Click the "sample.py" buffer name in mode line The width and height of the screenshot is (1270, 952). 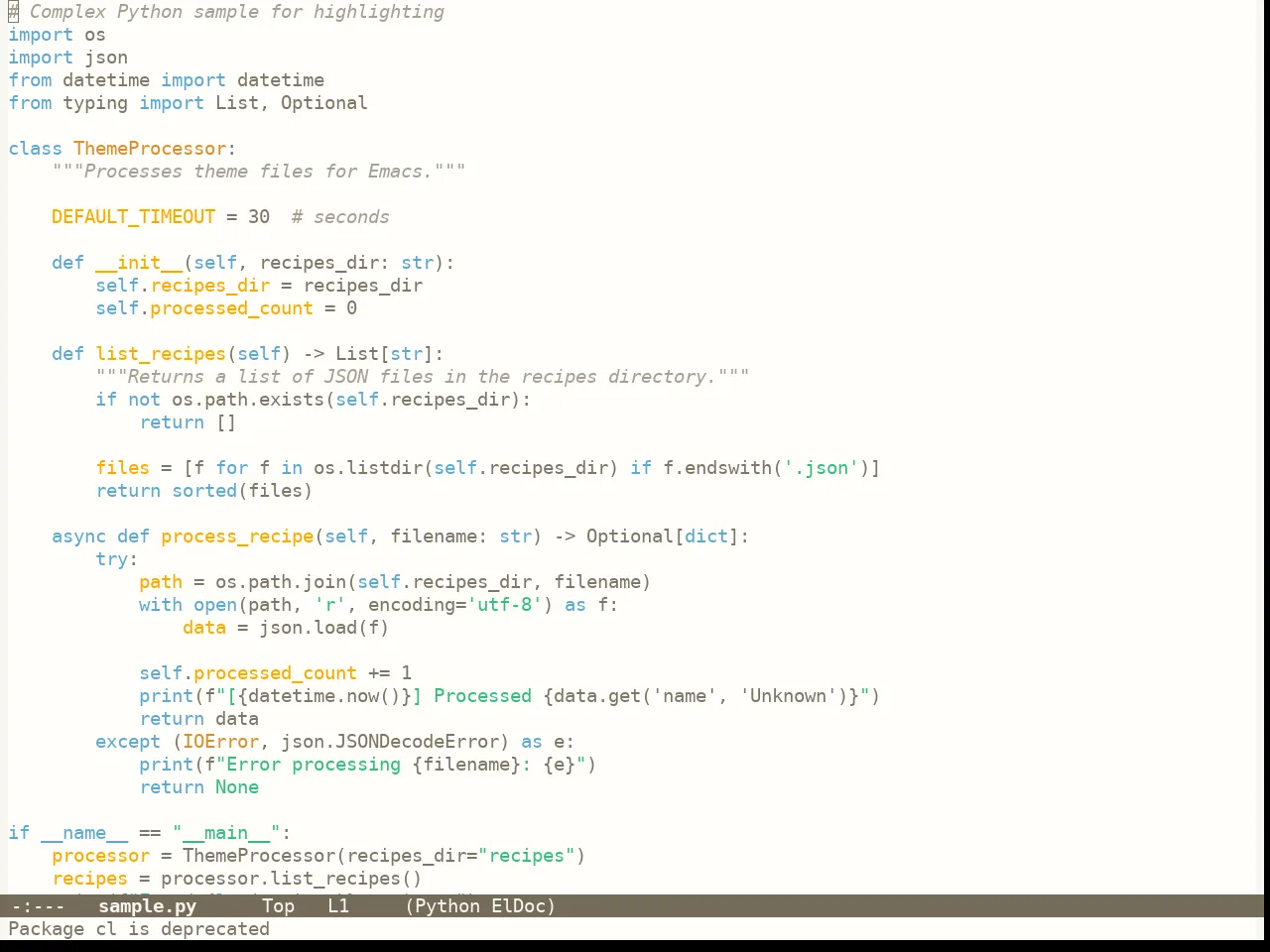tap(147, 906)
